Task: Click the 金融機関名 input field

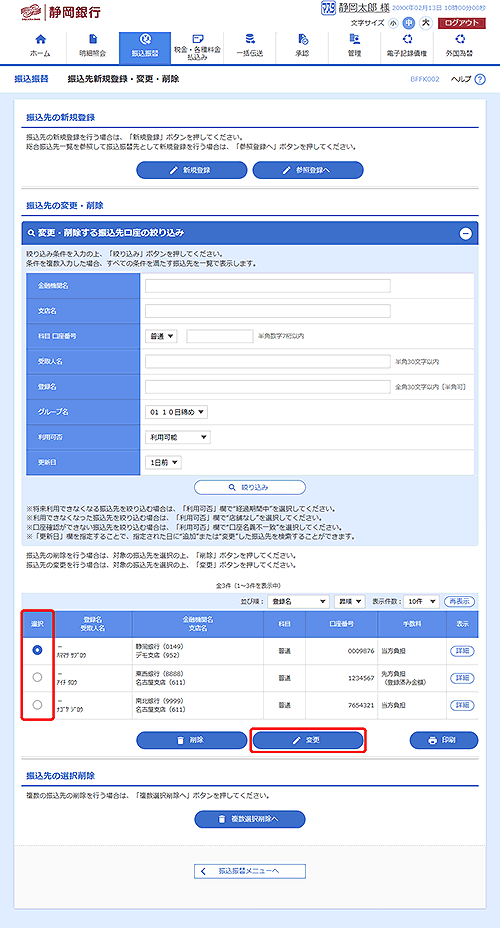Action: (x=267, y=286)
